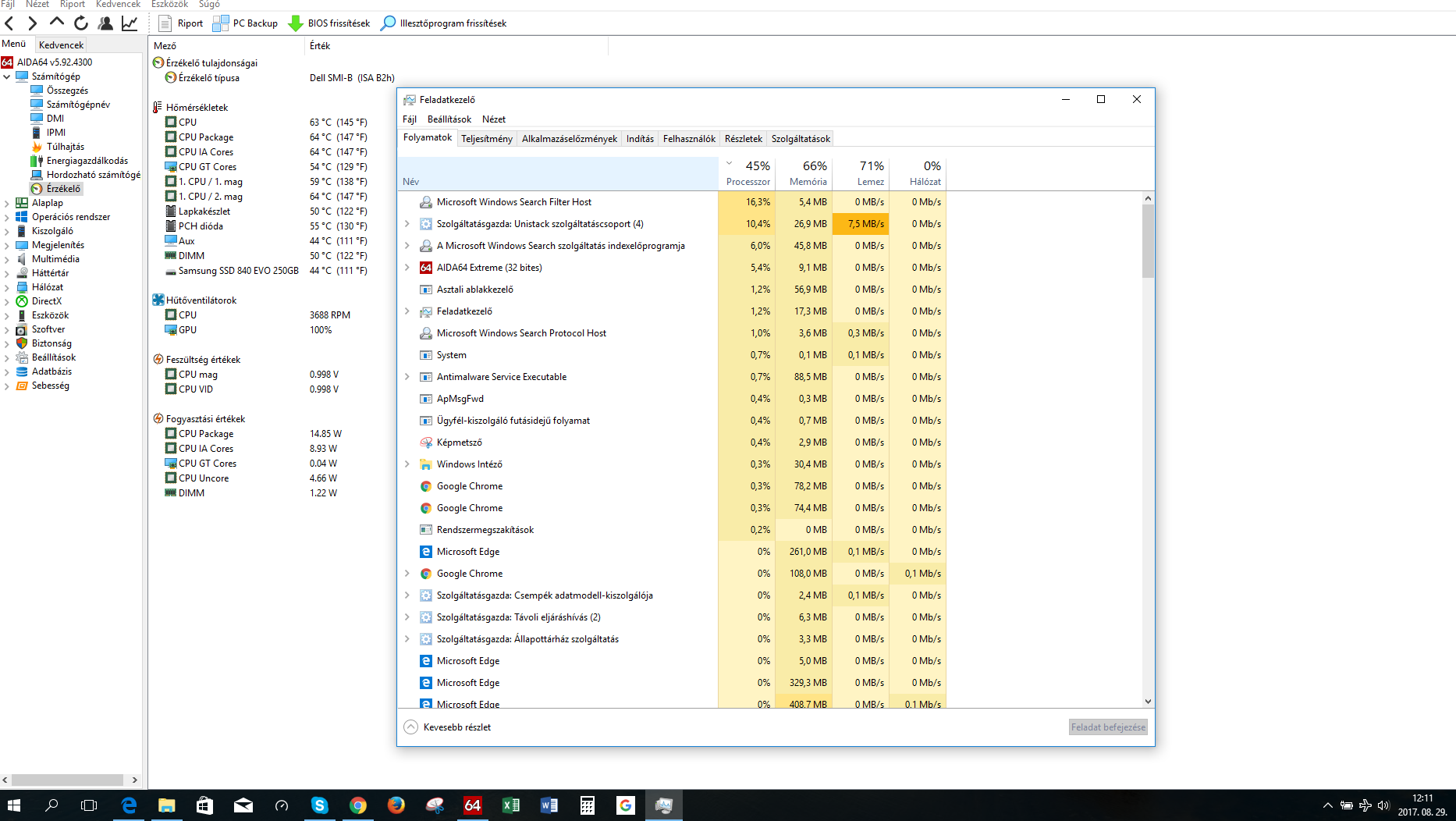Expand the AIDA64 Extreme process row

pos(407,268)
